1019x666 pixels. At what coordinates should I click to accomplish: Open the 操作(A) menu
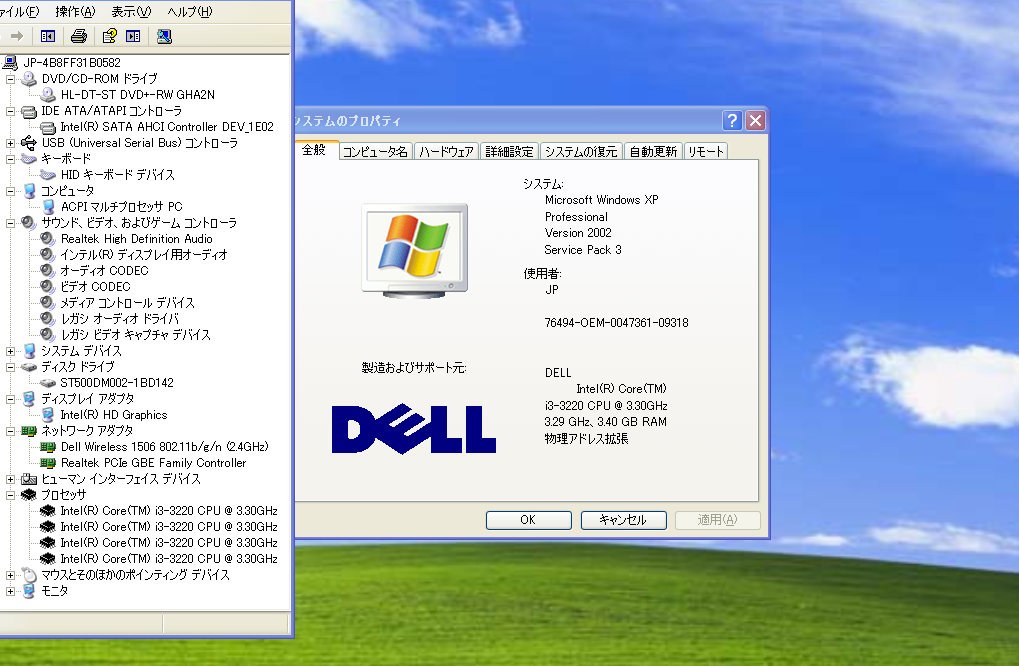point(75,12)
